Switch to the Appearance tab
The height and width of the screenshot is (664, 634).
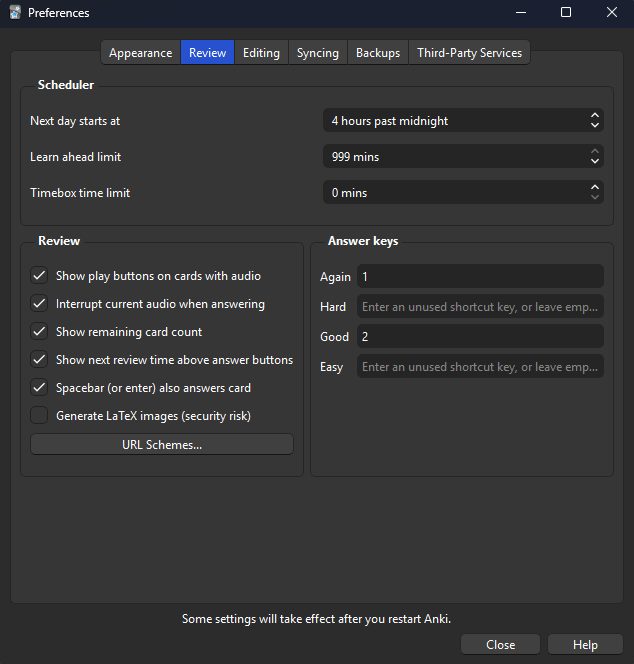point(141,53)
